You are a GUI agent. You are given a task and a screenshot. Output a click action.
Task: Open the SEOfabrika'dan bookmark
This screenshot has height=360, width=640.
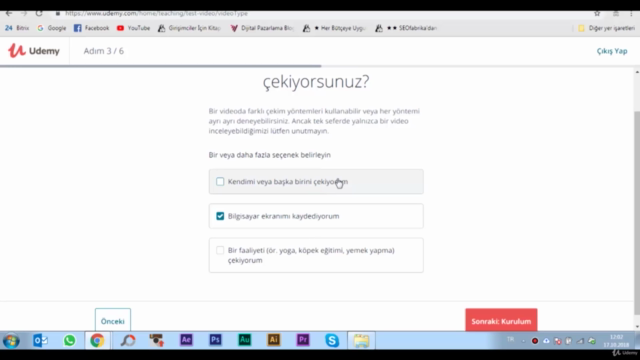coord(407,28)
